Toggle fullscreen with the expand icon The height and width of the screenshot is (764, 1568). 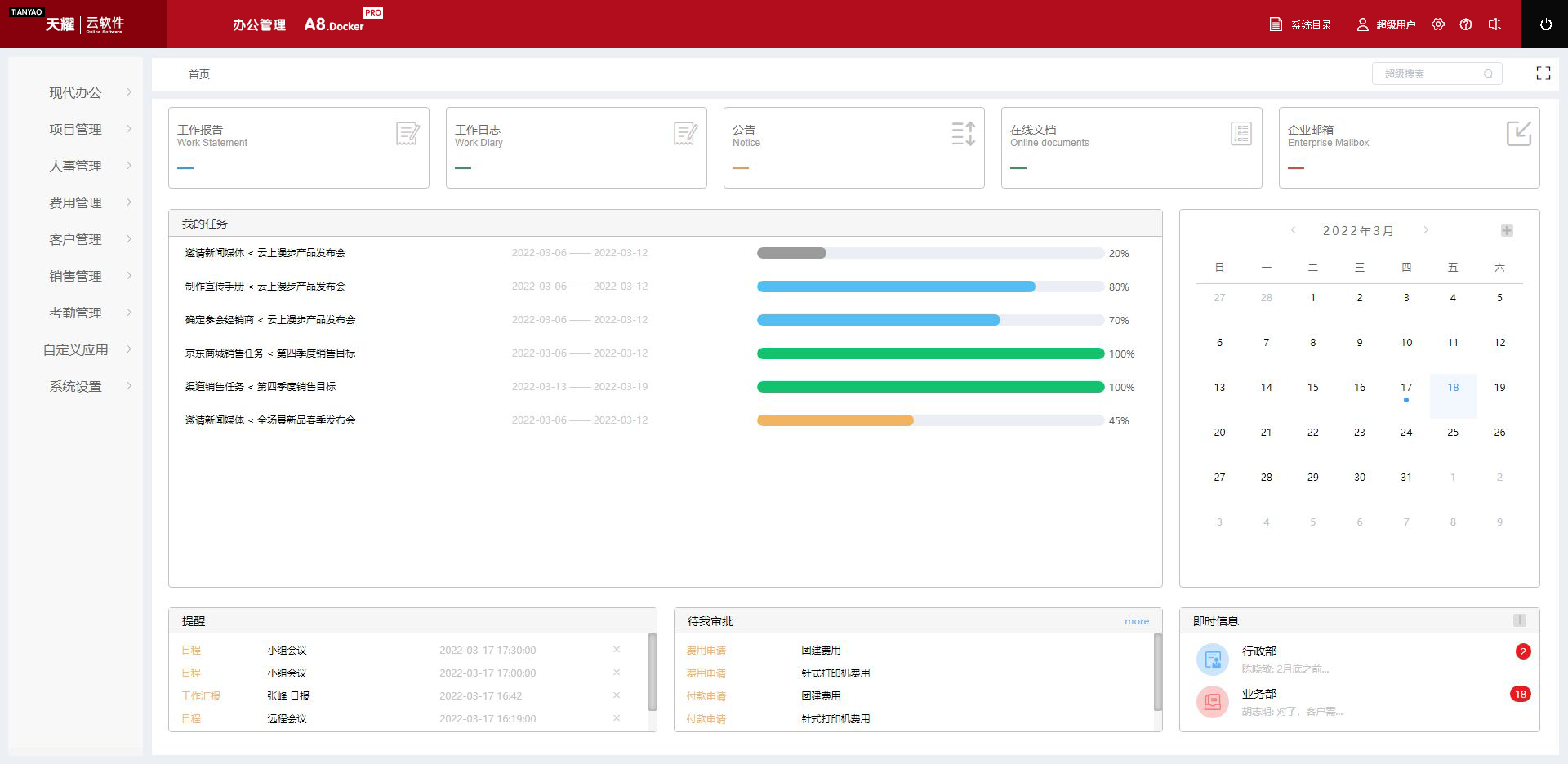click(1543, 73)
